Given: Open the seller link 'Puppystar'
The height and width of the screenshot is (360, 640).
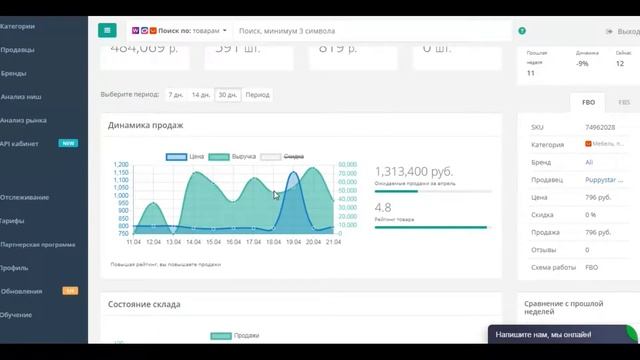Looking at the screenshot, I should tap(604, 180).
